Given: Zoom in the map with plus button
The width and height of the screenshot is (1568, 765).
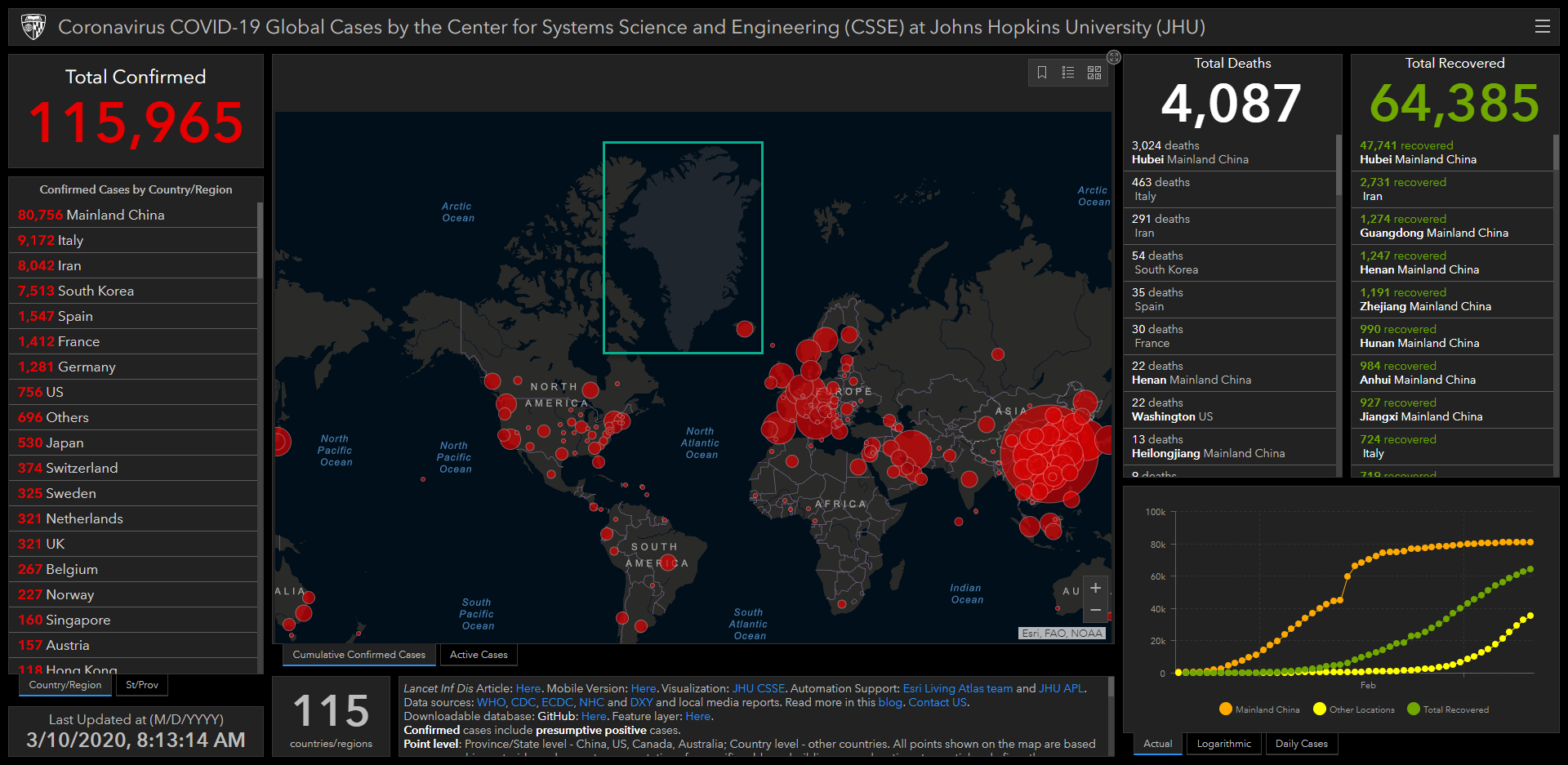Looking at the screenshot, I should tap(1096, 588).
